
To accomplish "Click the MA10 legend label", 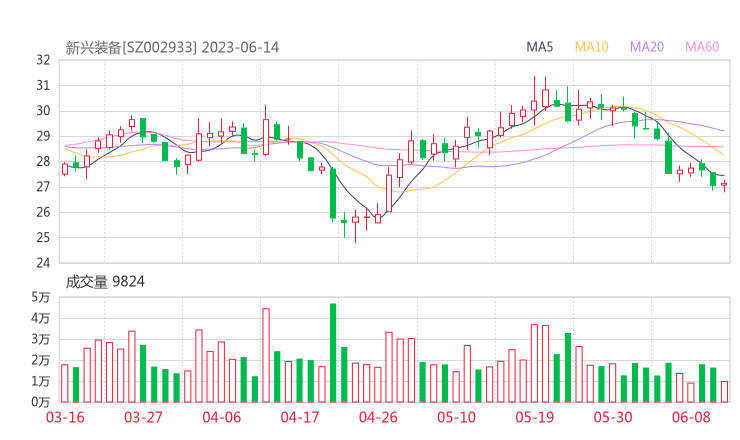I will pyautogui.click(x=591, y=47).
